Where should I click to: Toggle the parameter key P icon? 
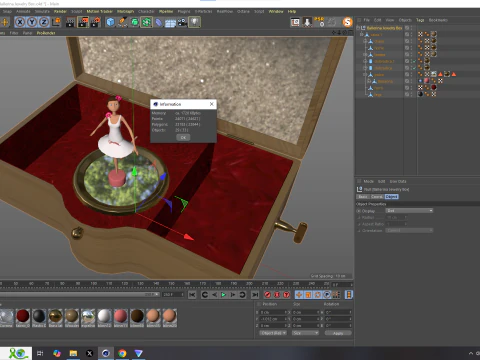click(x=327, y=295)
